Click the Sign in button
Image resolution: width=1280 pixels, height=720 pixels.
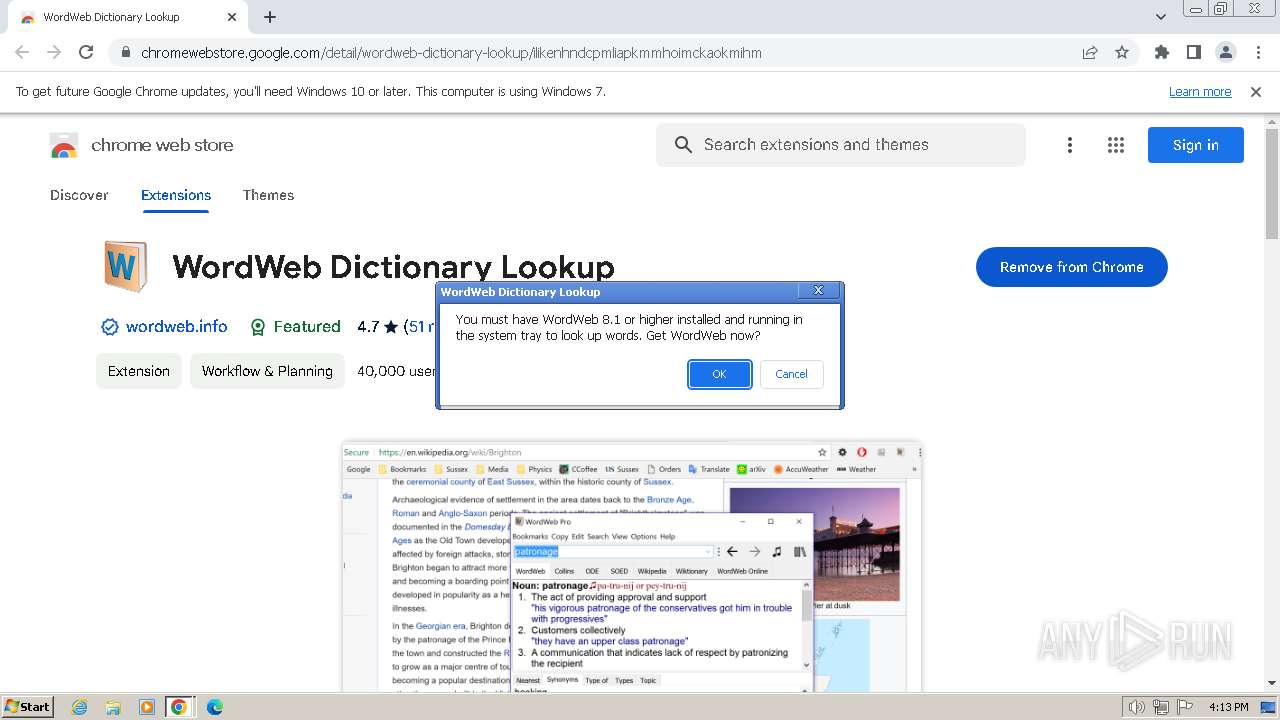(1195, 145)
